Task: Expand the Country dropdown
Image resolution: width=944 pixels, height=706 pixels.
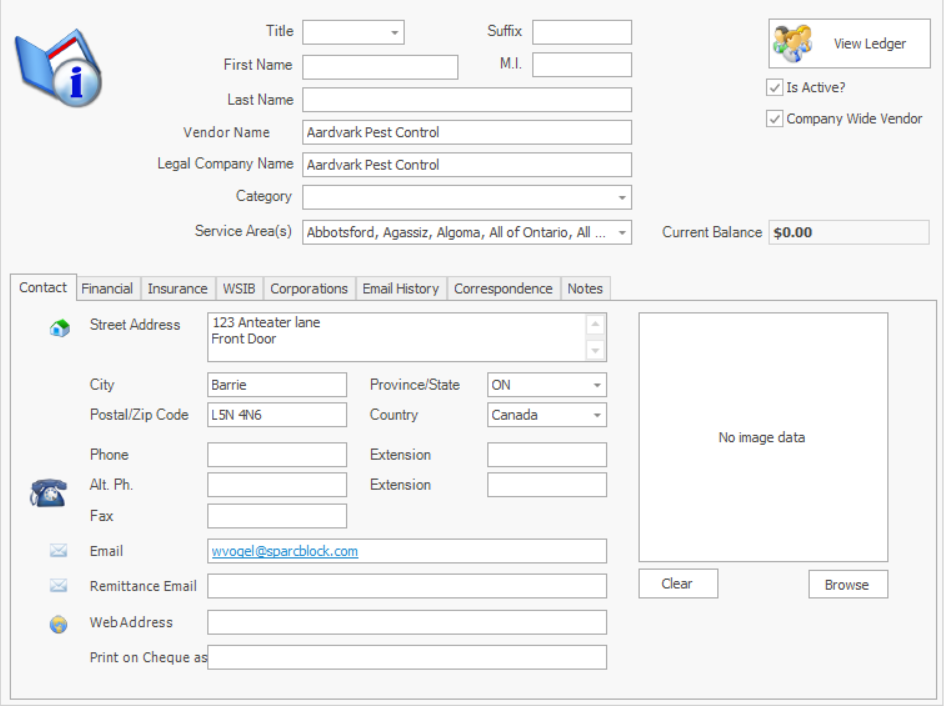Action: click(597, 415)
